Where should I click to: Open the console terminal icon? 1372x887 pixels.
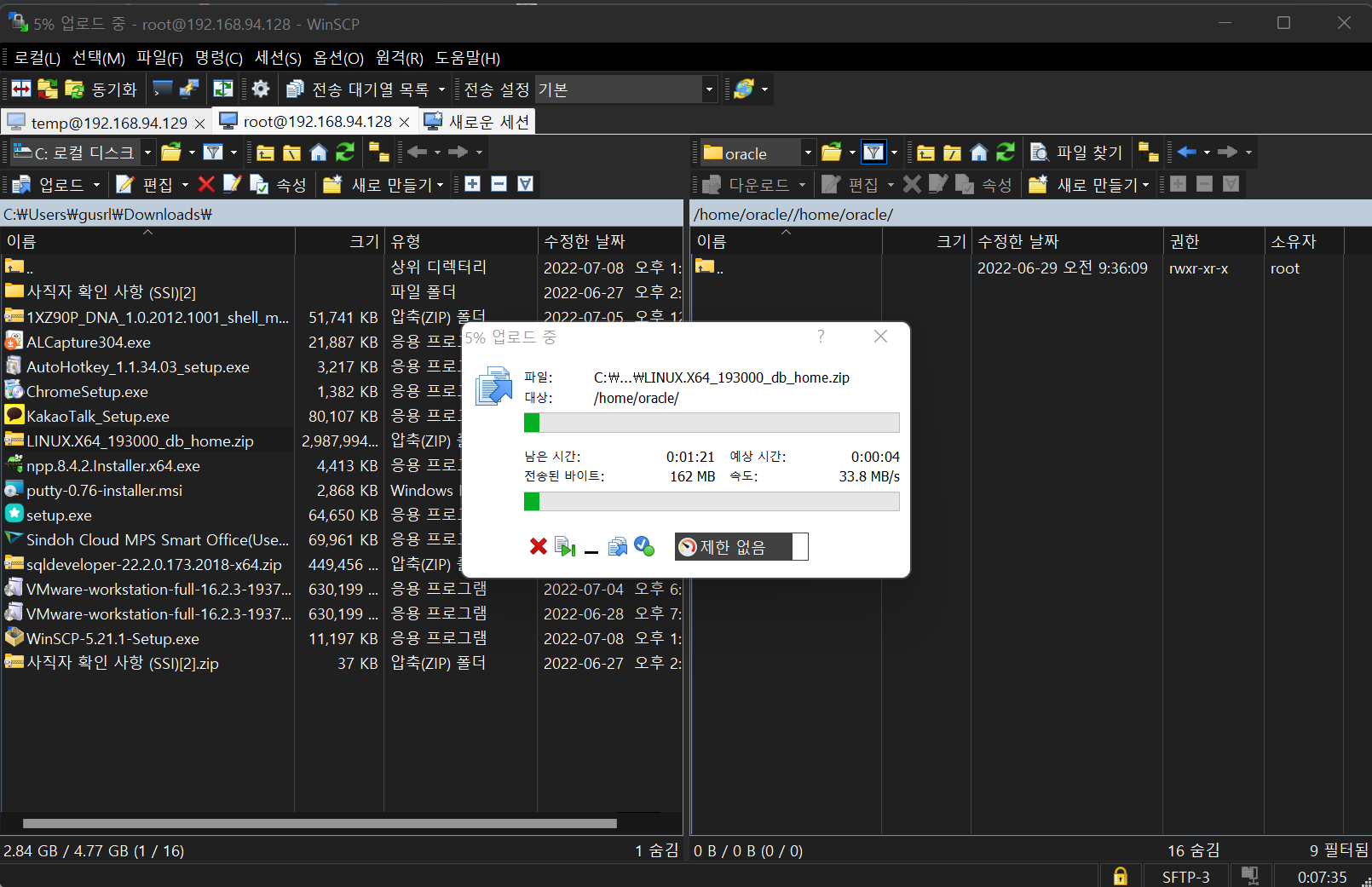(162, 89)
